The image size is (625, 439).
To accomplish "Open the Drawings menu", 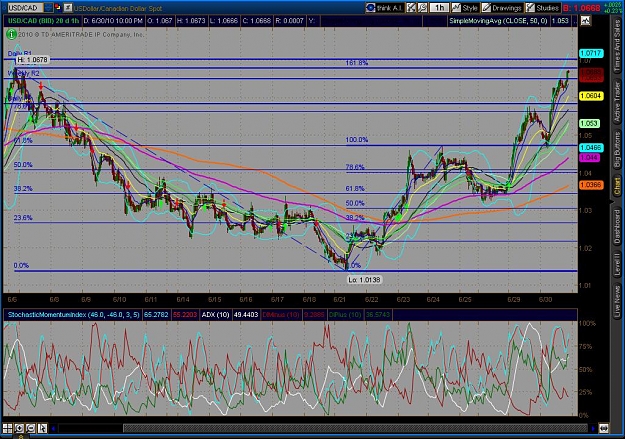I will pos(502,8).
